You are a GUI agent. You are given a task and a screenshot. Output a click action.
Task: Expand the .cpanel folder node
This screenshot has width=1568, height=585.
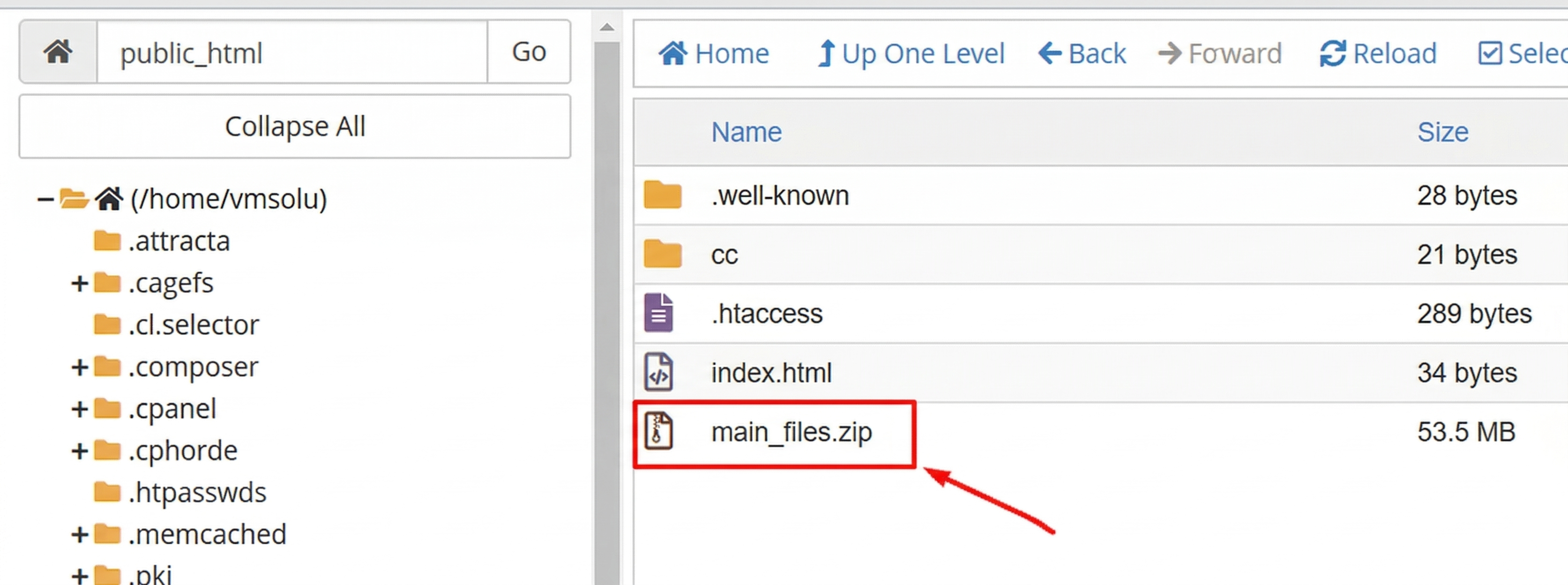[80, 409]
